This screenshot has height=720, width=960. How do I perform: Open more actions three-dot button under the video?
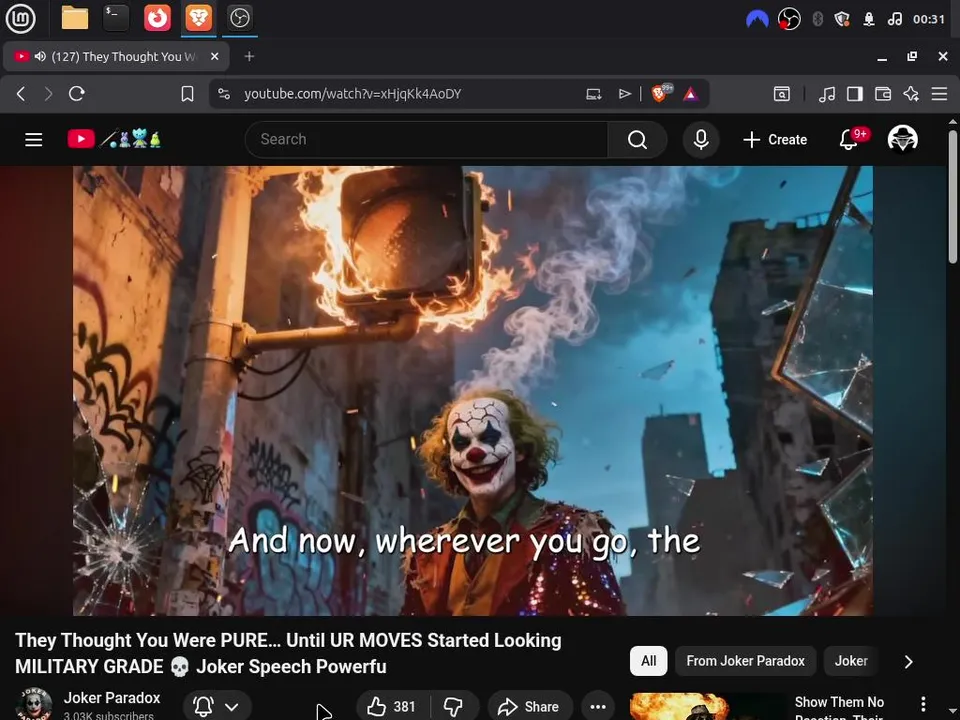tap(598, 707)
